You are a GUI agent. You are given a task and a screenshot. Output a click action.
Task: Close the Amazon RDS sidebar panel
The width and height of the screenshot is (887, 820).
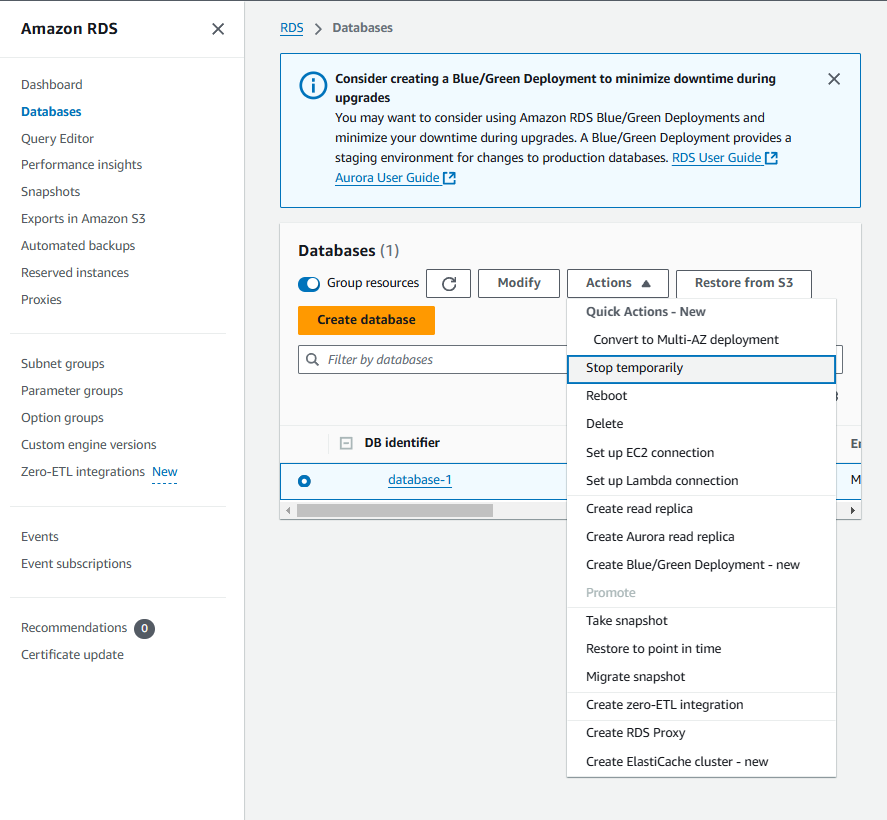tap(218, 29)
